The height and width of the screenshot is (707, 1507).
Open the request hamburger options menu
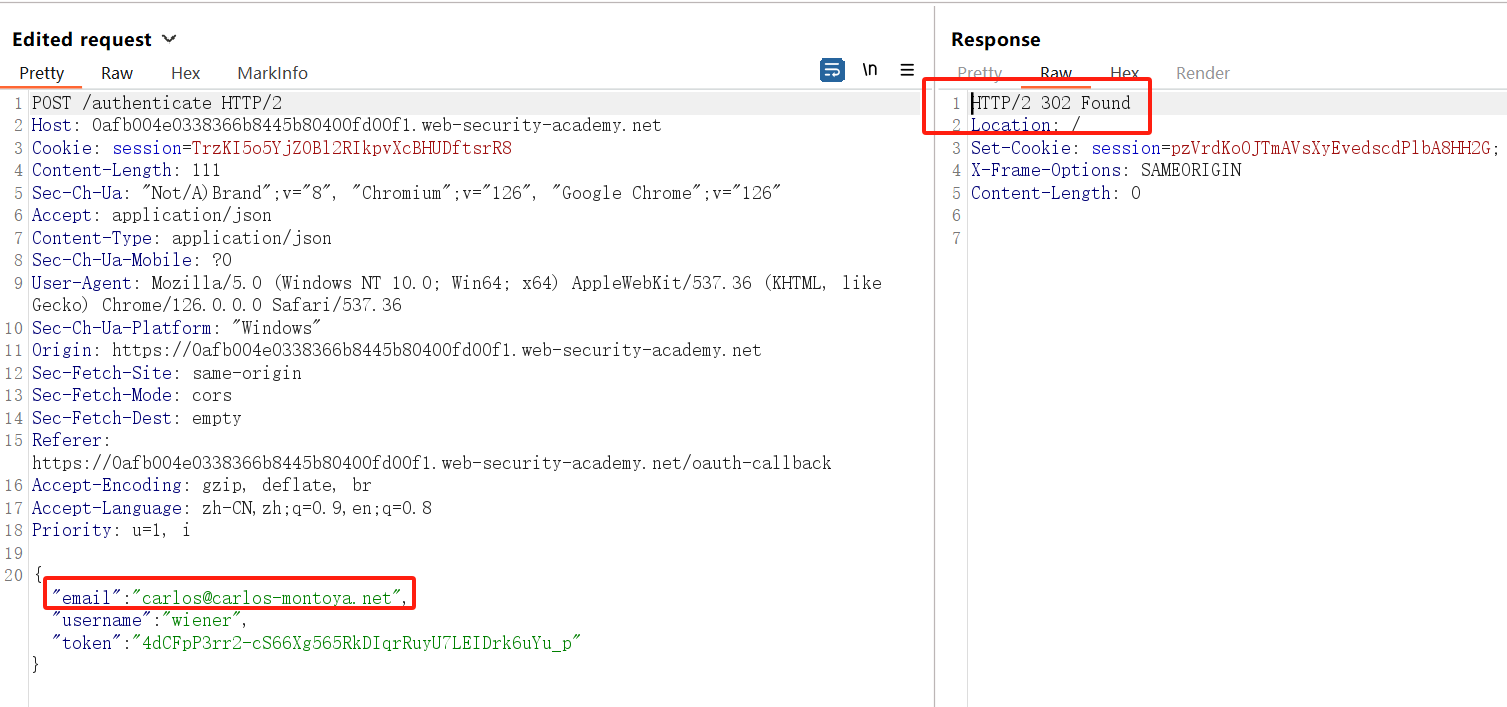(907, 70)
